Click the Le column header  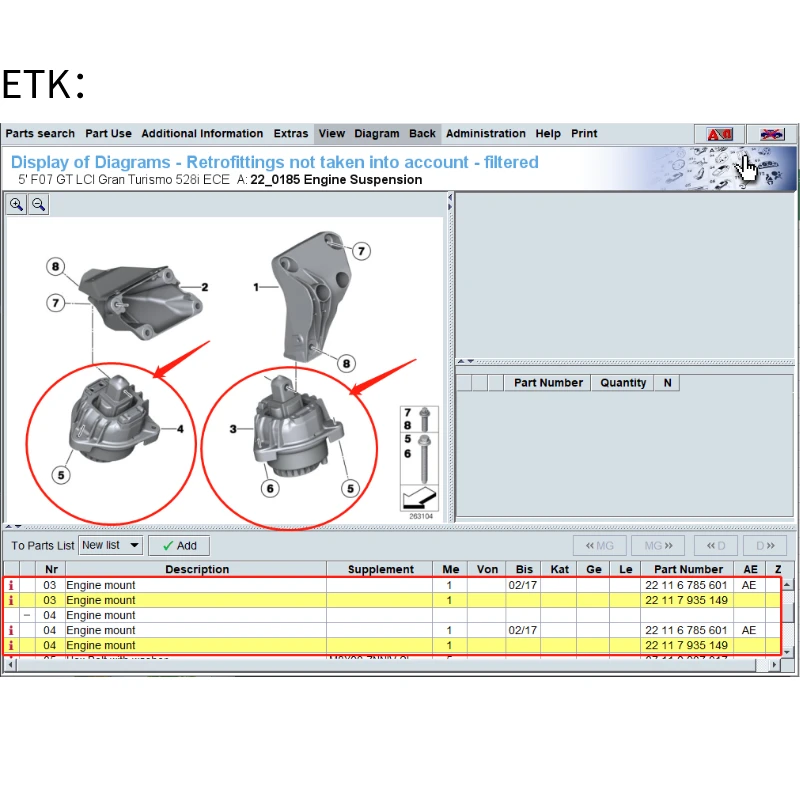coord(626,569)
